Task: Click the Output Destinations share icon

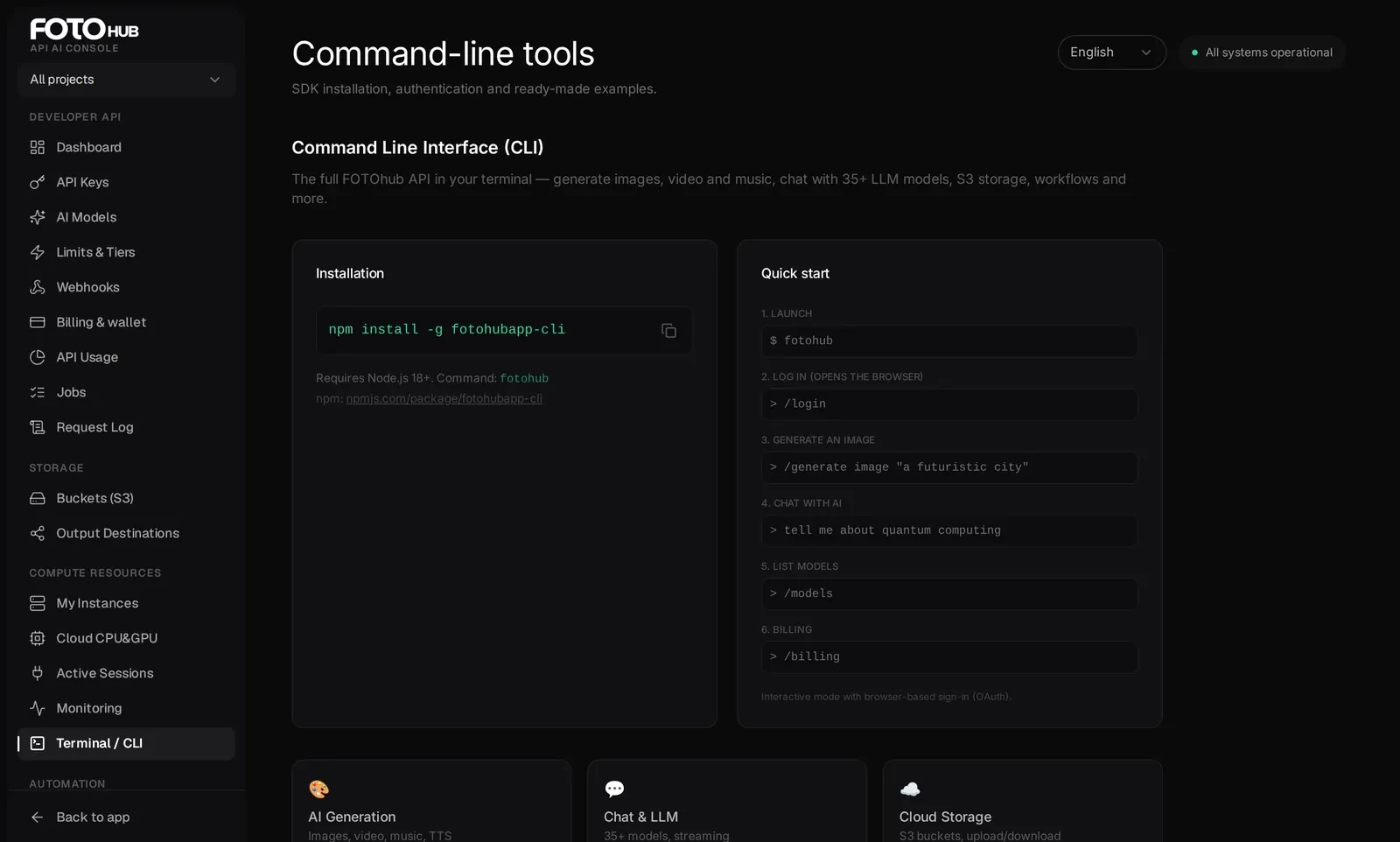Action: coord(38,533)
